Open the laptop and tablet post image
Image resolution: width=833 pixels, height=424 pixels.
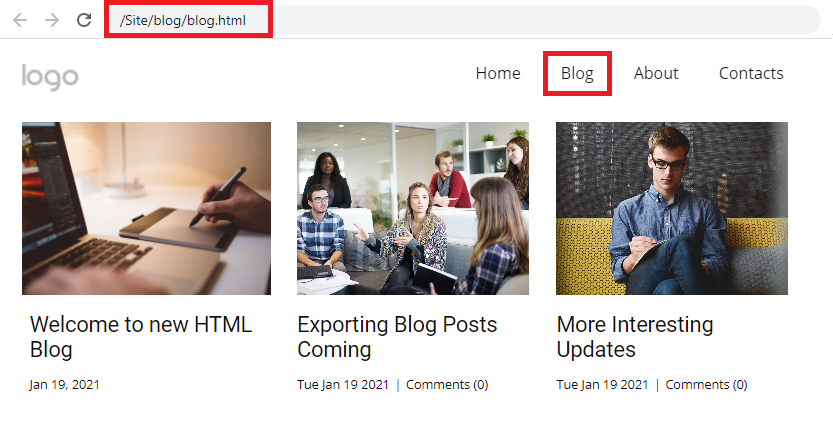[x=147, y=208]
